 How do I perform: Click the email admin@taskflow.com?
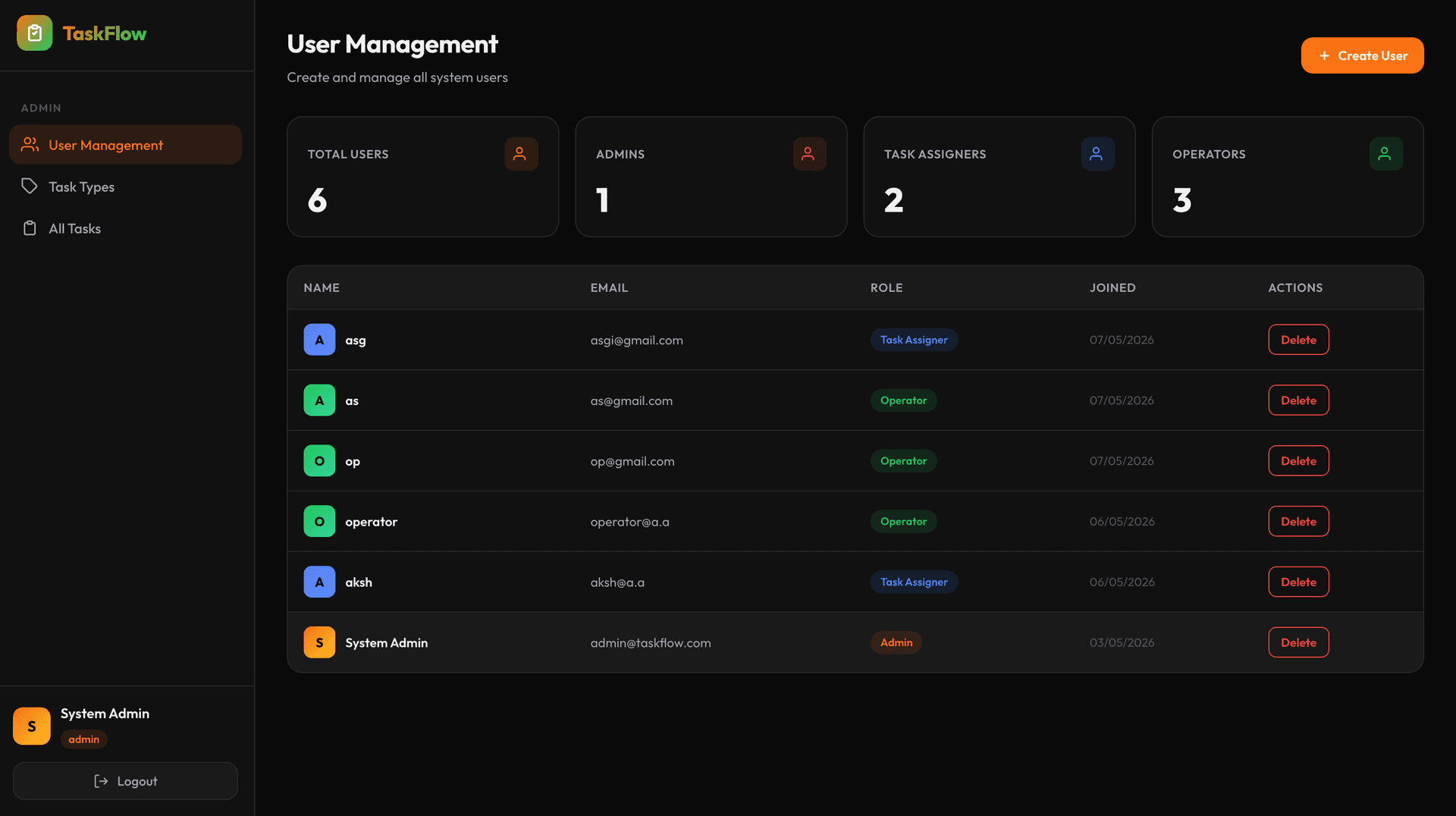click(651, 643)
